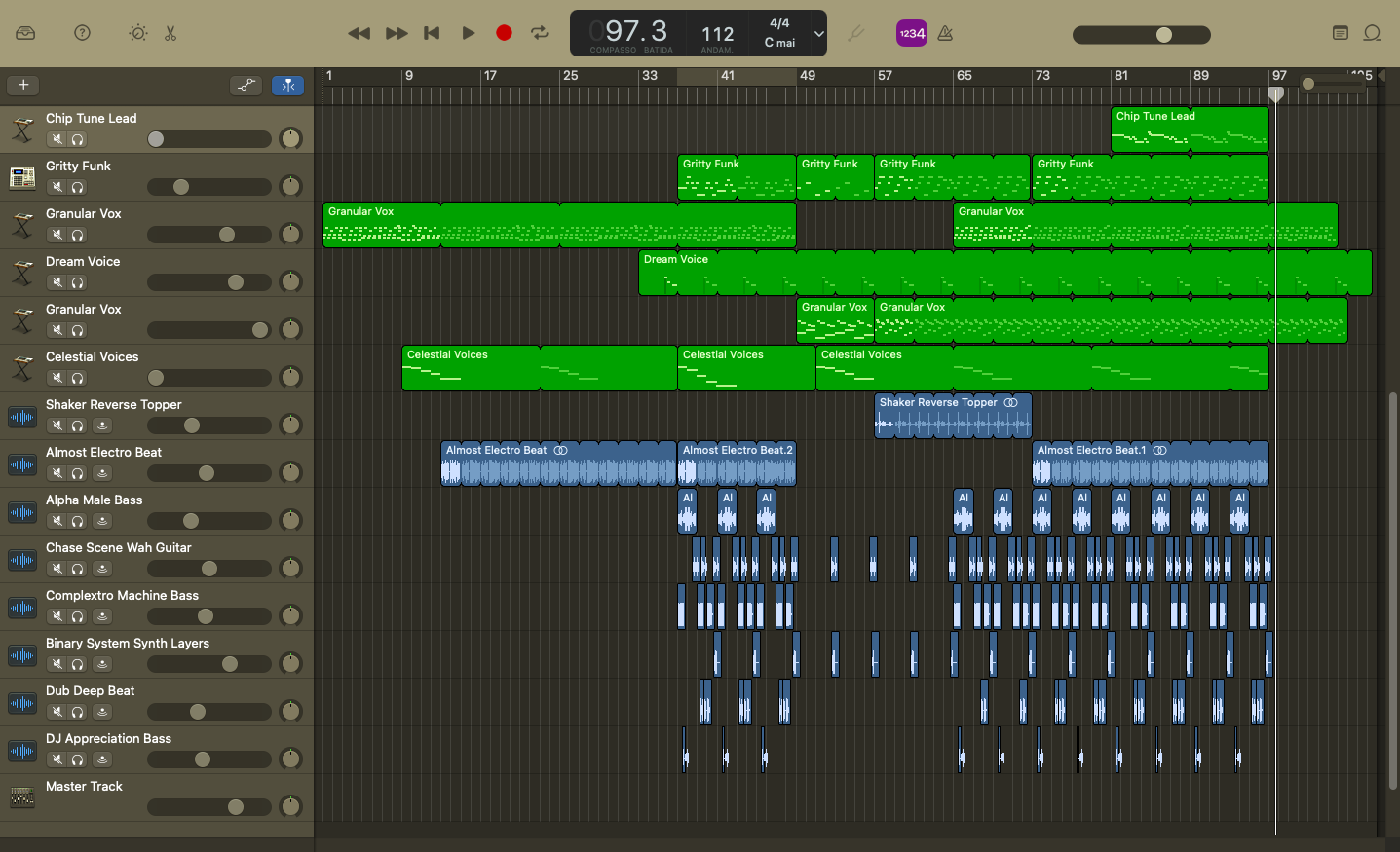Mute the Chip Tune Lead track

pyautogui.click(x=57, y=139)
